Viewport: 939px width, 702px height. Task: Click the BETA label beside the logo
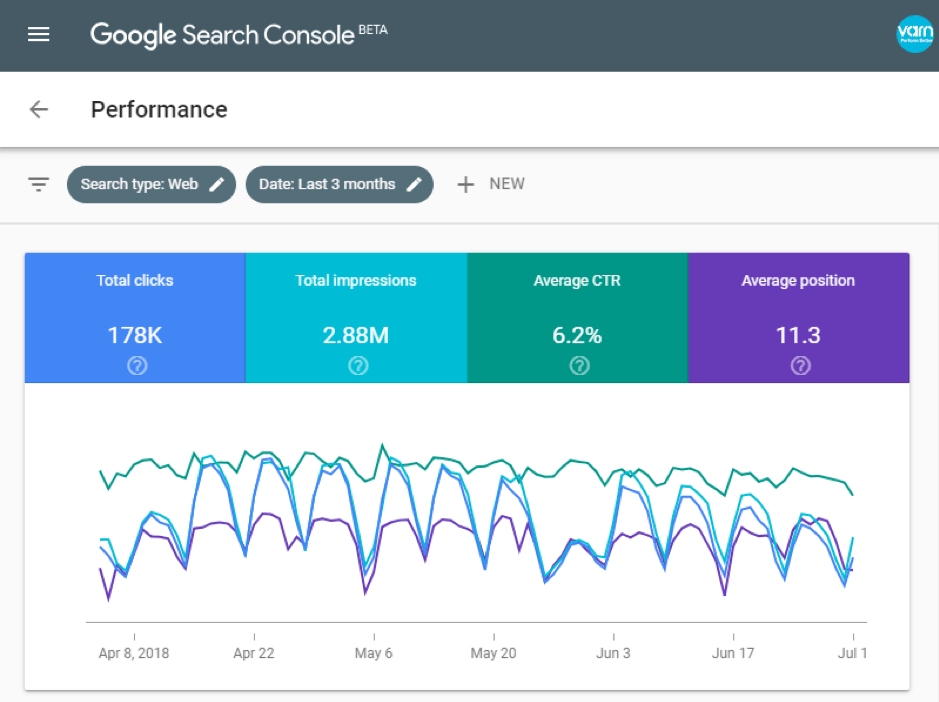click(373, 30)
